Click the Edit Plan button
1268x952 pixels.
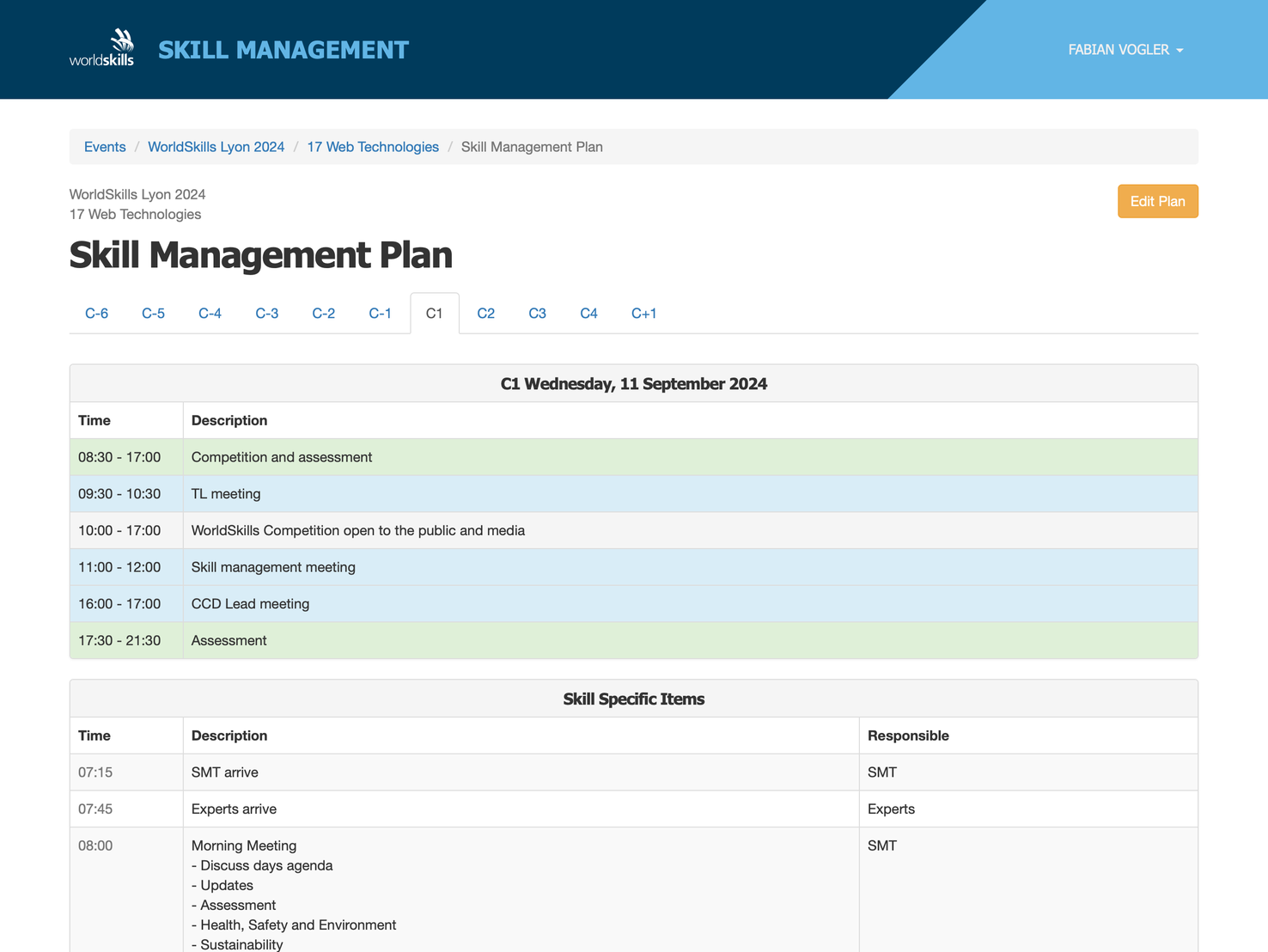[1157, 201]
